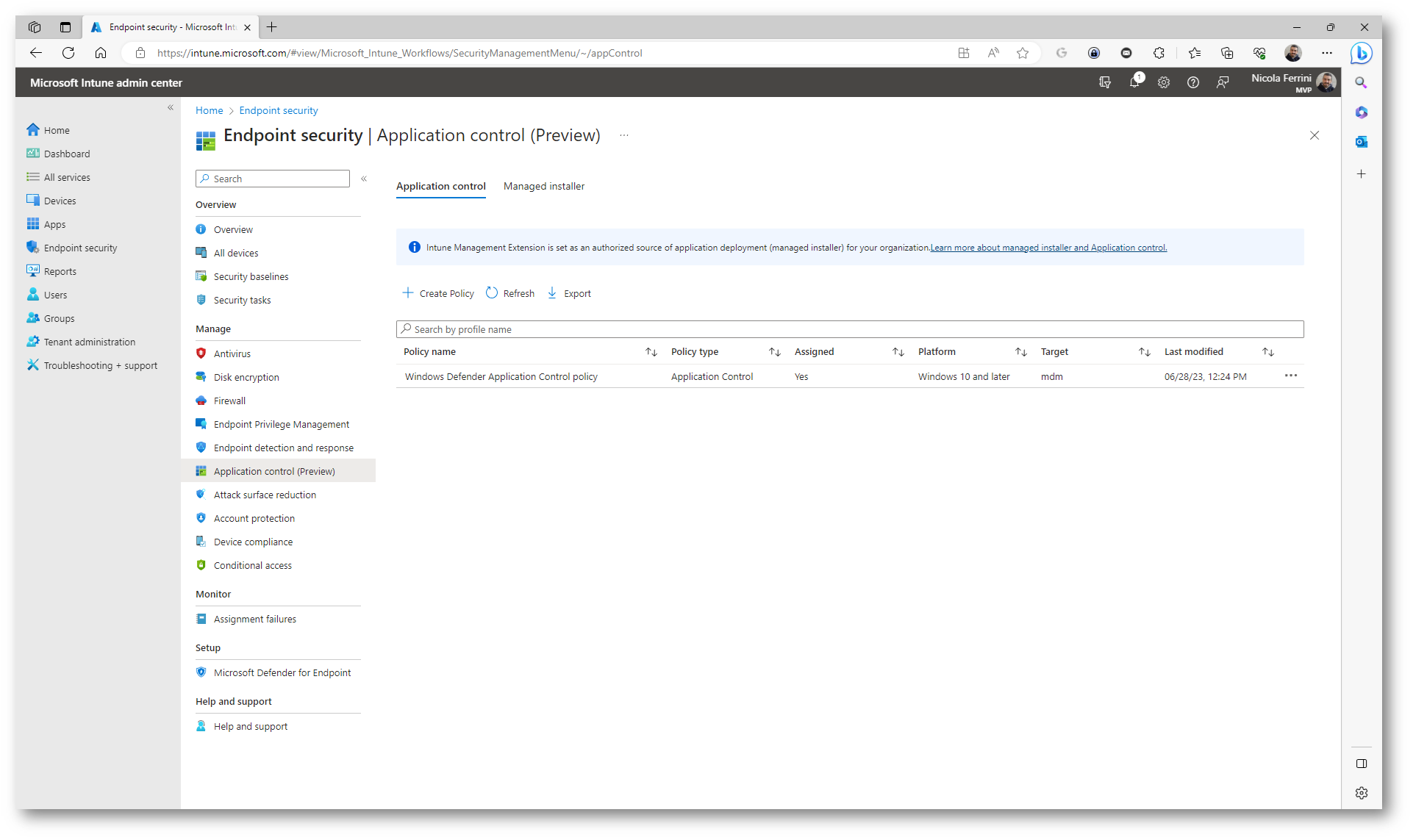Open Edge settings and more menu
The width and height of the screenshot is (1413, 840).
(1327, 53)
